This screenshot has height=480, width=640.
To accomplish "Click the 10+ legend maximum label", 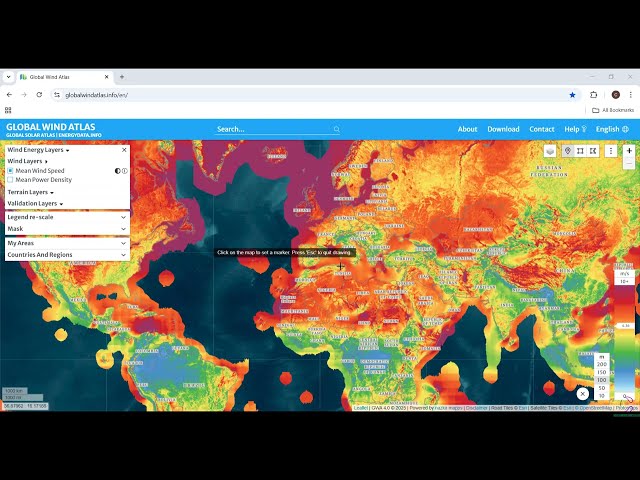I will point(624,282).
